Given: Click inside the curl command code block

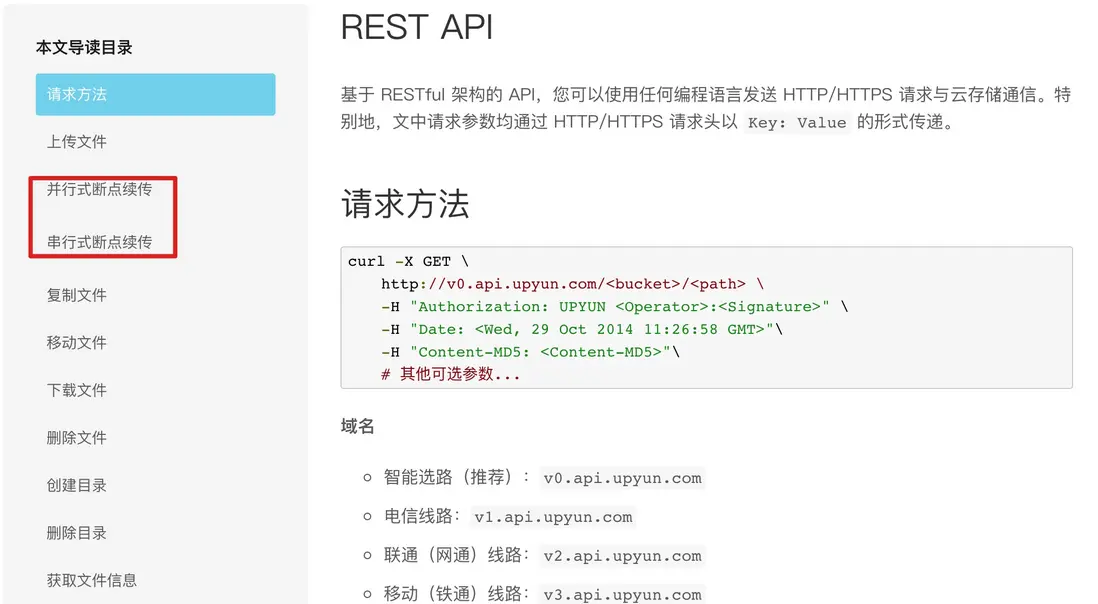Looking at the screenshot, I should click(706, 317).
